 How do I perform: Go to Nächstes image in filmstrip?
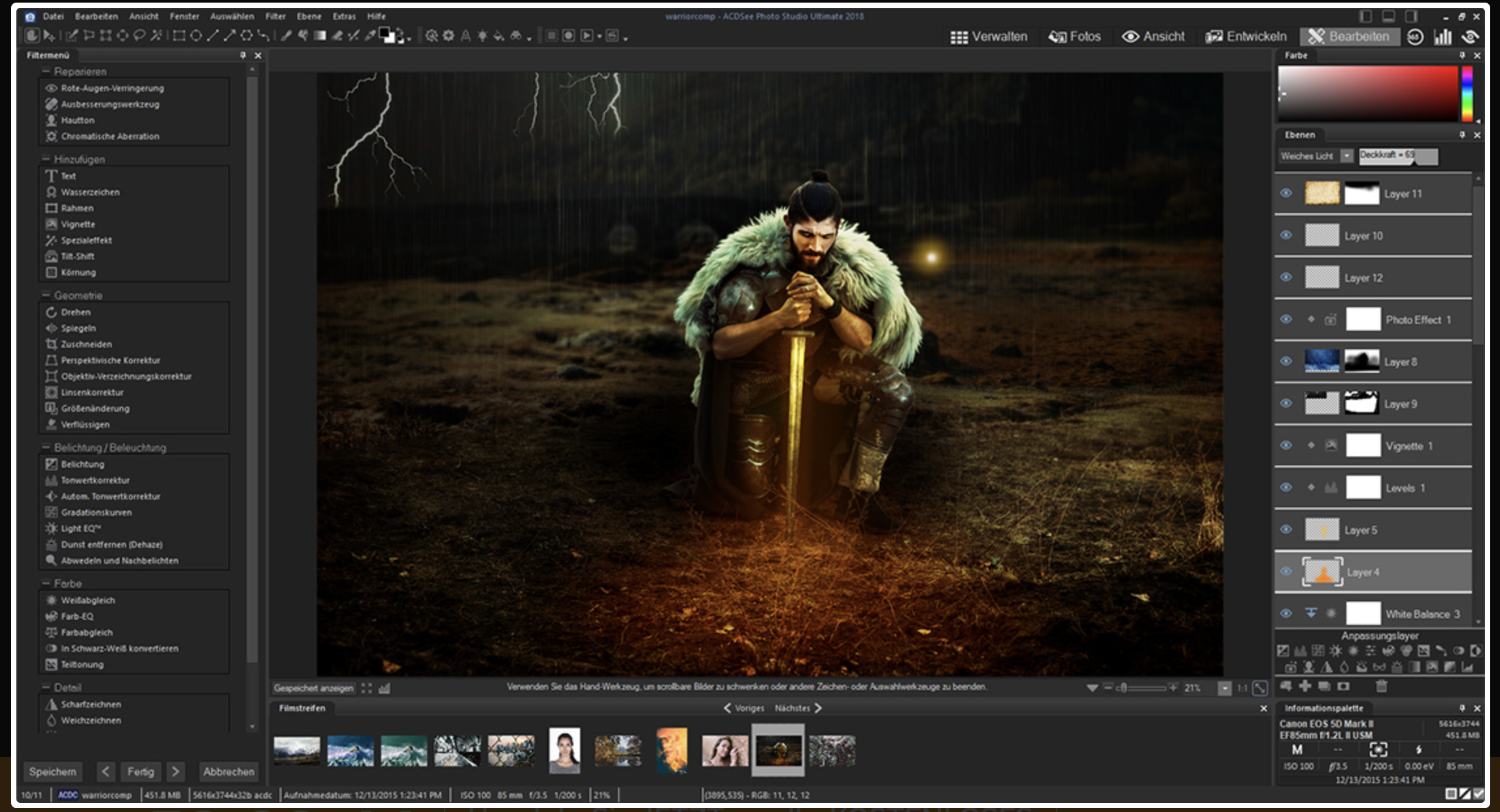[798, 708]
